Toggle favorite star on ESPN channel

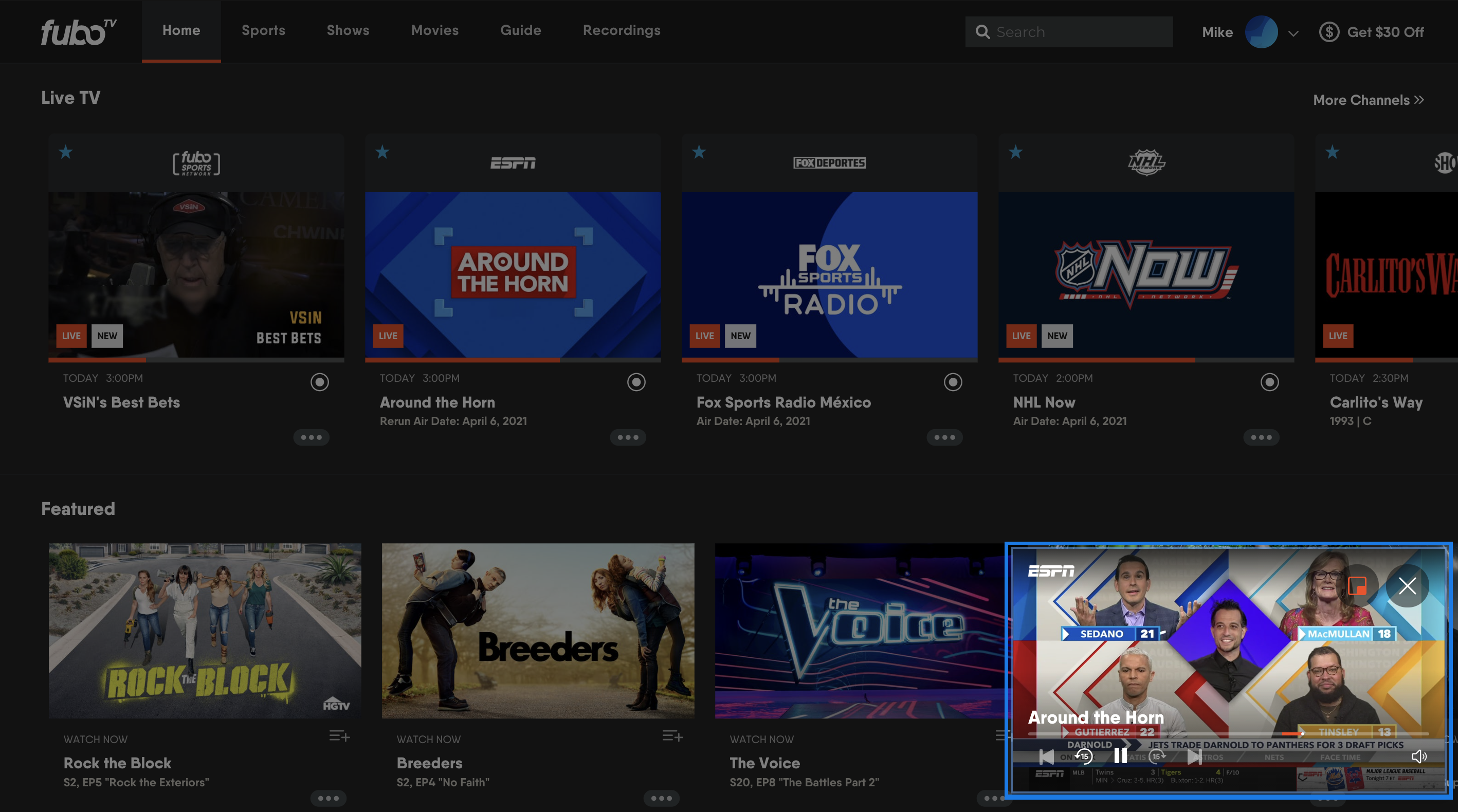[382, 152]
